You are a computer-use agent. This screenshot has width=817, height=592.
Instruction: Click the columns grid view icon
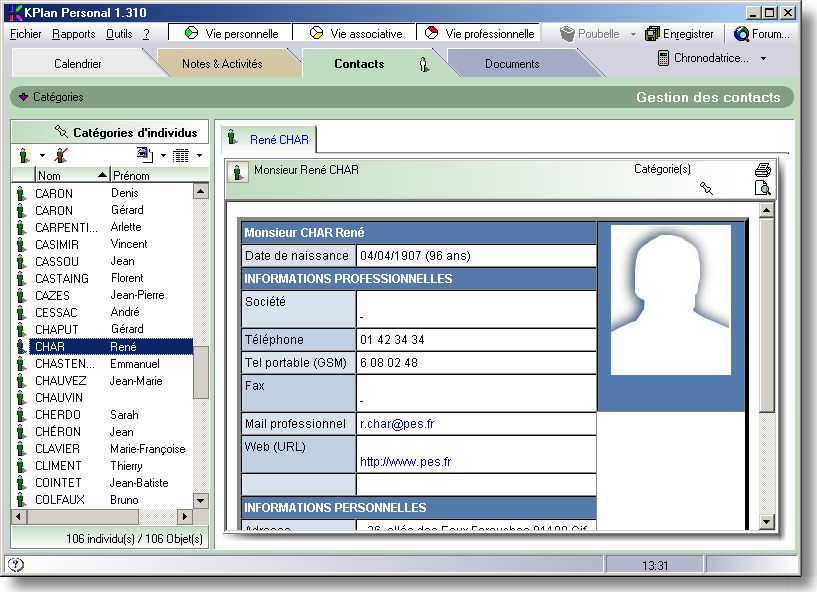pyautogui.click(x=181, y=155)
